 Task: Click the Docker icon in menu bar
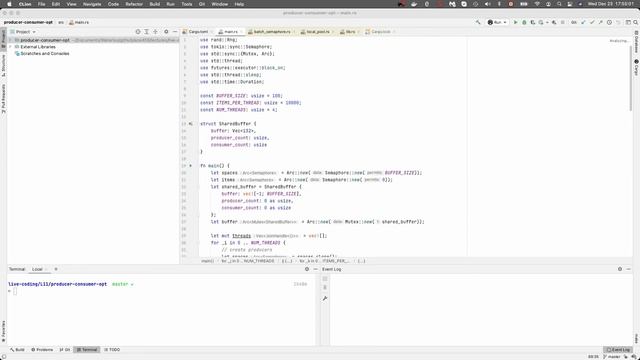click(414, 4)
